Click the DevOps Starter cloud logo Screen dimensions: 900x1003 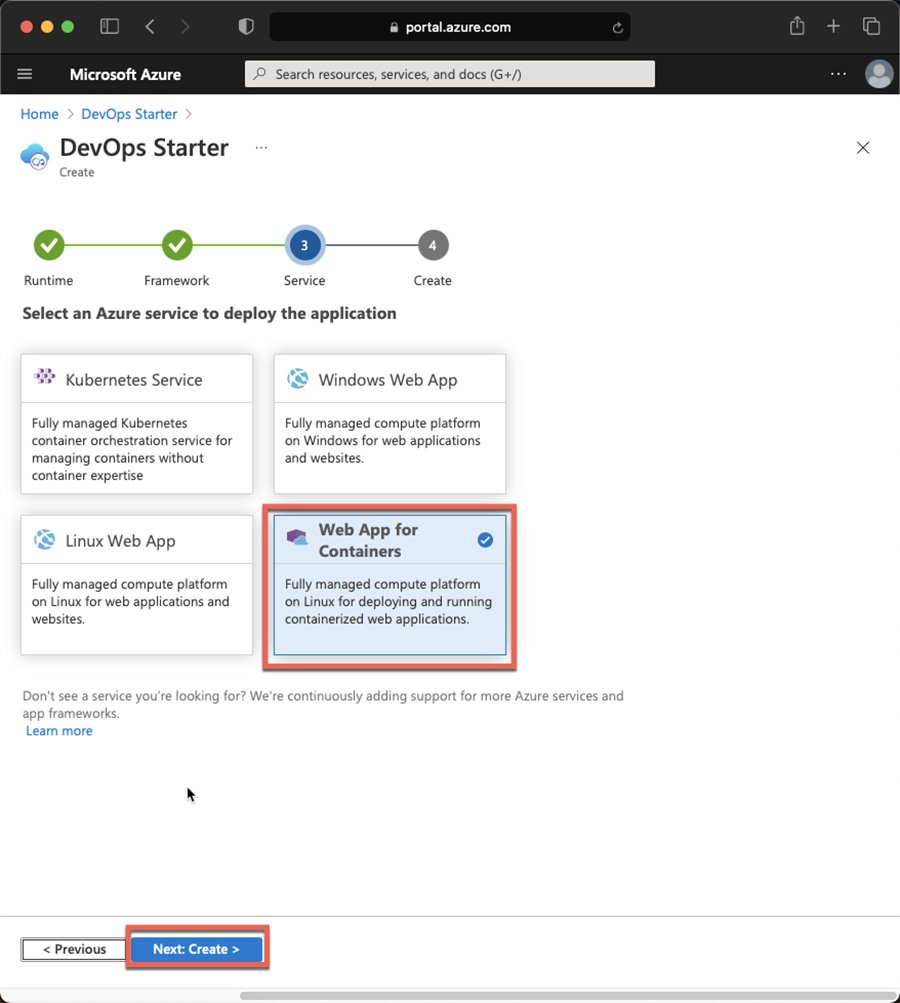tap(34, 155)
